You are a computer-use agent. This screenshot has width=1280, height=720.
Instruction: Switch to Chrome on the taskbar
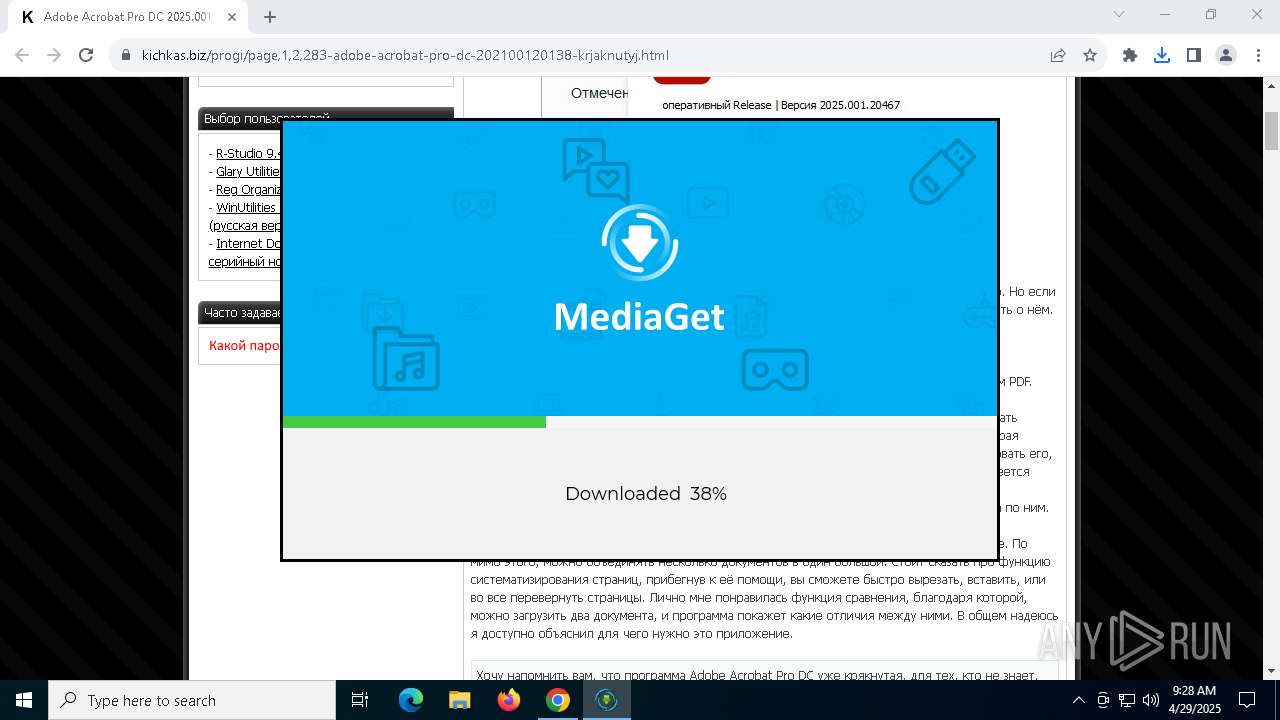tap(558, 700)
